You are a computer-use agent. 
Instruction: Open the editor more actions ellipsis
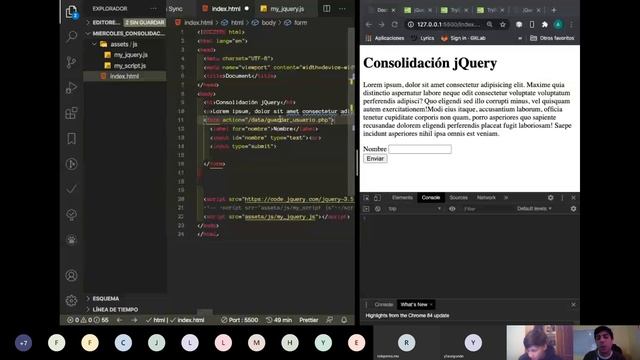click(342, 9)
